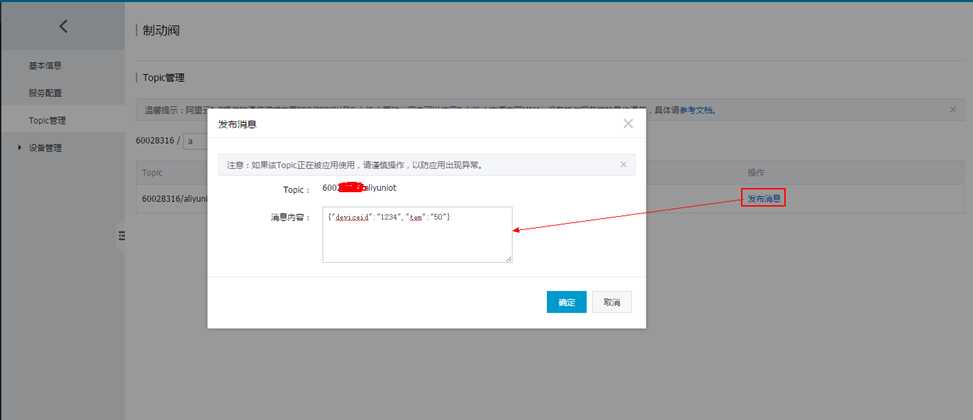Click 取消 to cancel publishing
The height and width of the screenshot is (420, 973).
click(x=612, y=302)
